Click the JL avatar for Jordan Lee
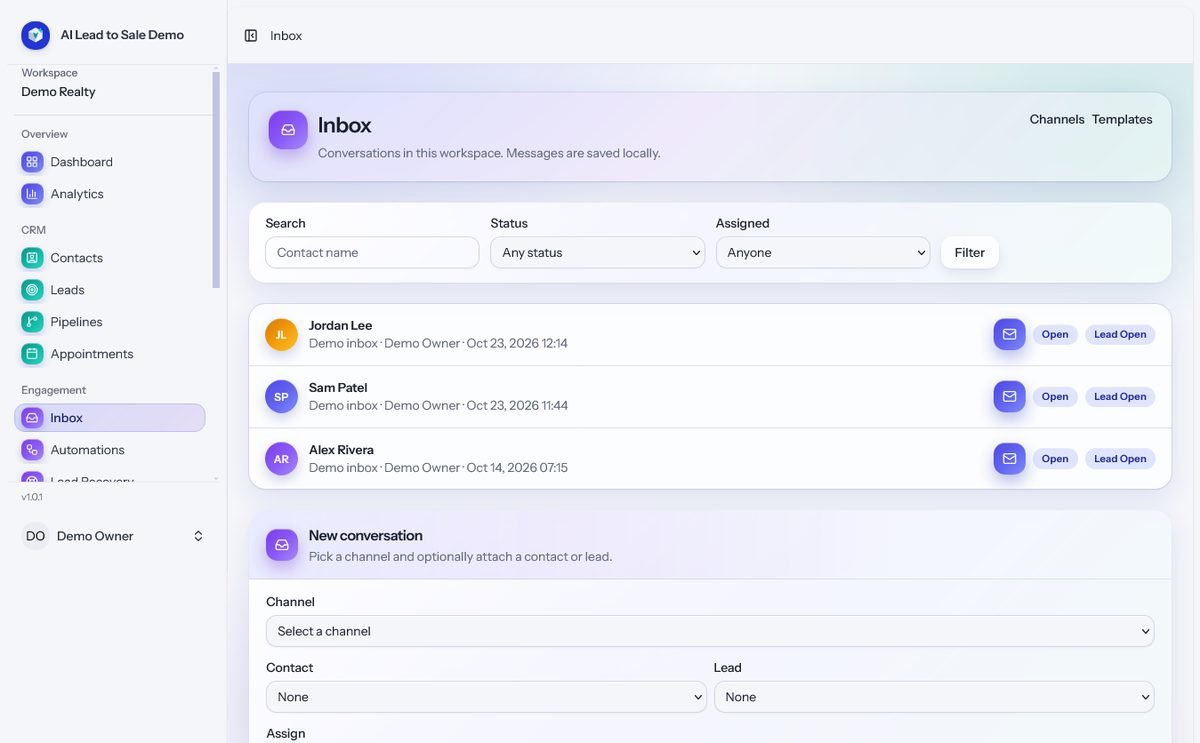1200x743 pixels. (x=281, y=335)
